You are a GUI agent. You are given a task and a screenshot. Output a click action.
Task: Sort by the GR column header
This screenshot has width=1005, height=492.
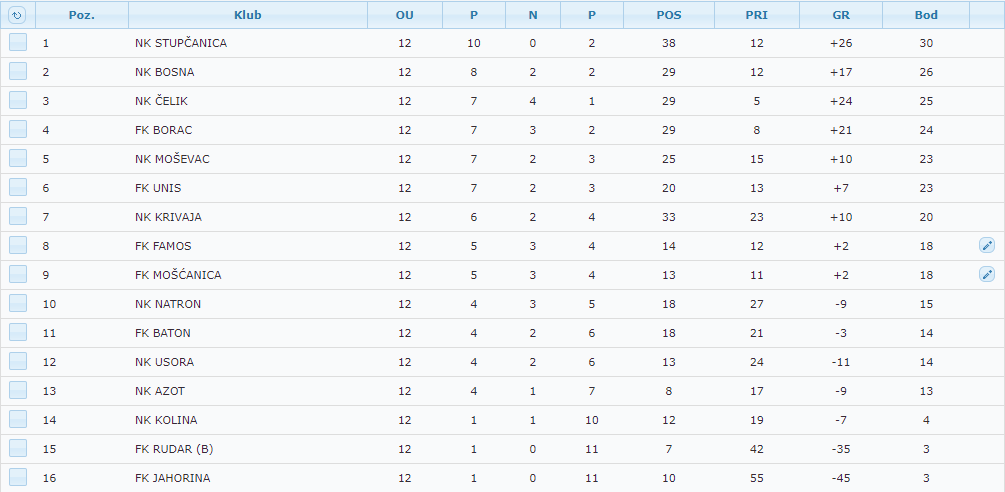(841, 15)
